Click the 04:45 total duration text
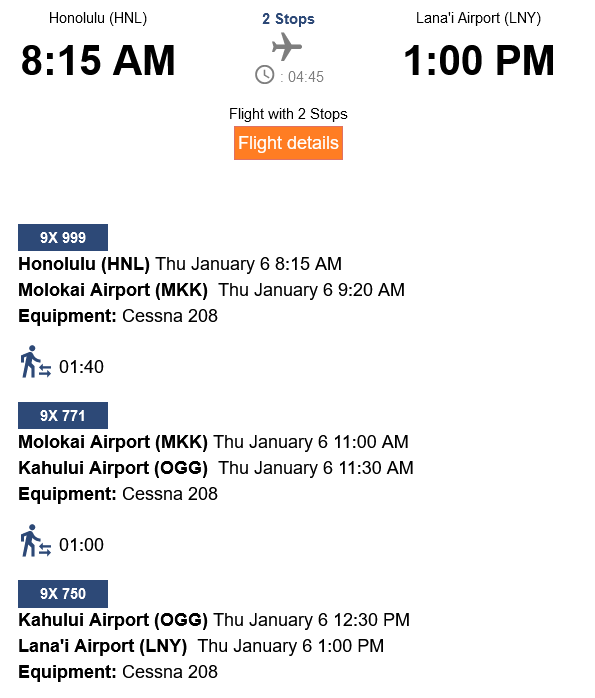Viewport: 595px width, 698px height. click(x=306, y=77)
